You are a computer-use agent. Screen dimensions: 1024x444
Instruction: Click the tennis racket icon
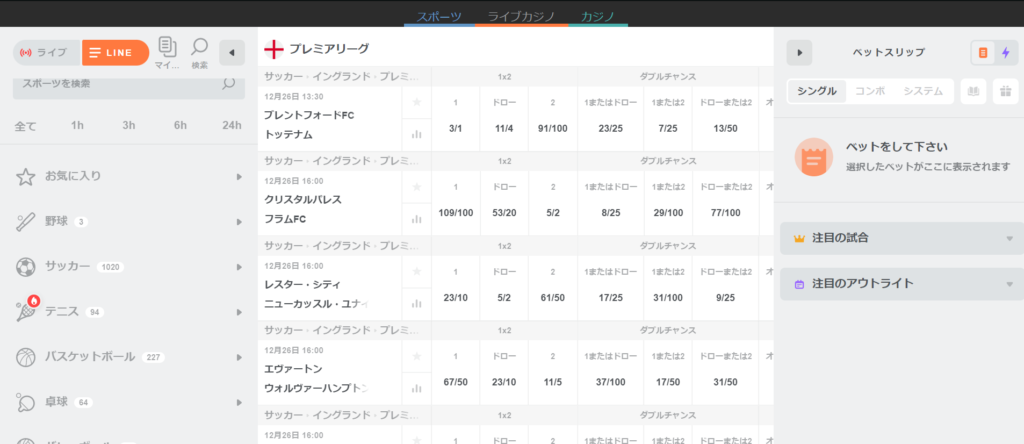[25, 312]
